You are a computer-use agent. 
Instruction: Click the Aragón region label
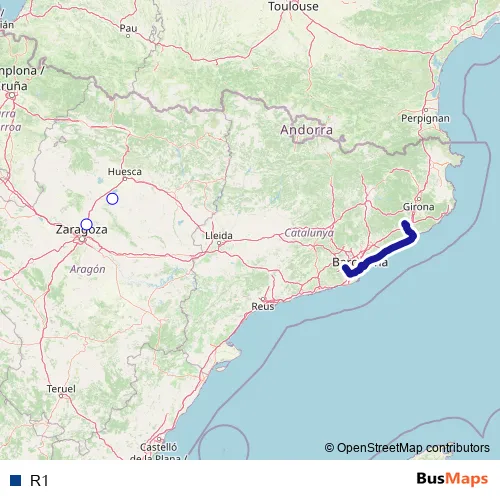click(x=88, y=269)
